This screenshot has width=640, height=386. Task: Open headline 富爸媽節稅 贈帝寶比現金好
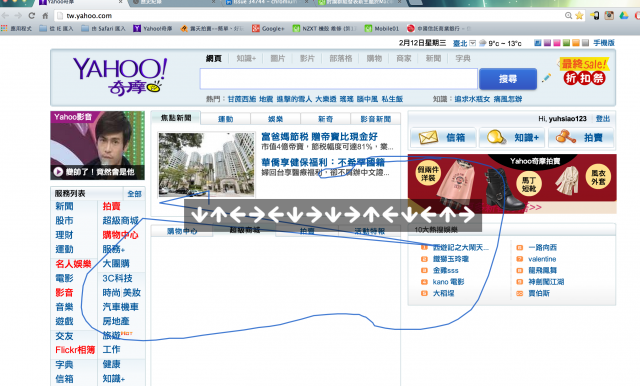pos(320,136)
